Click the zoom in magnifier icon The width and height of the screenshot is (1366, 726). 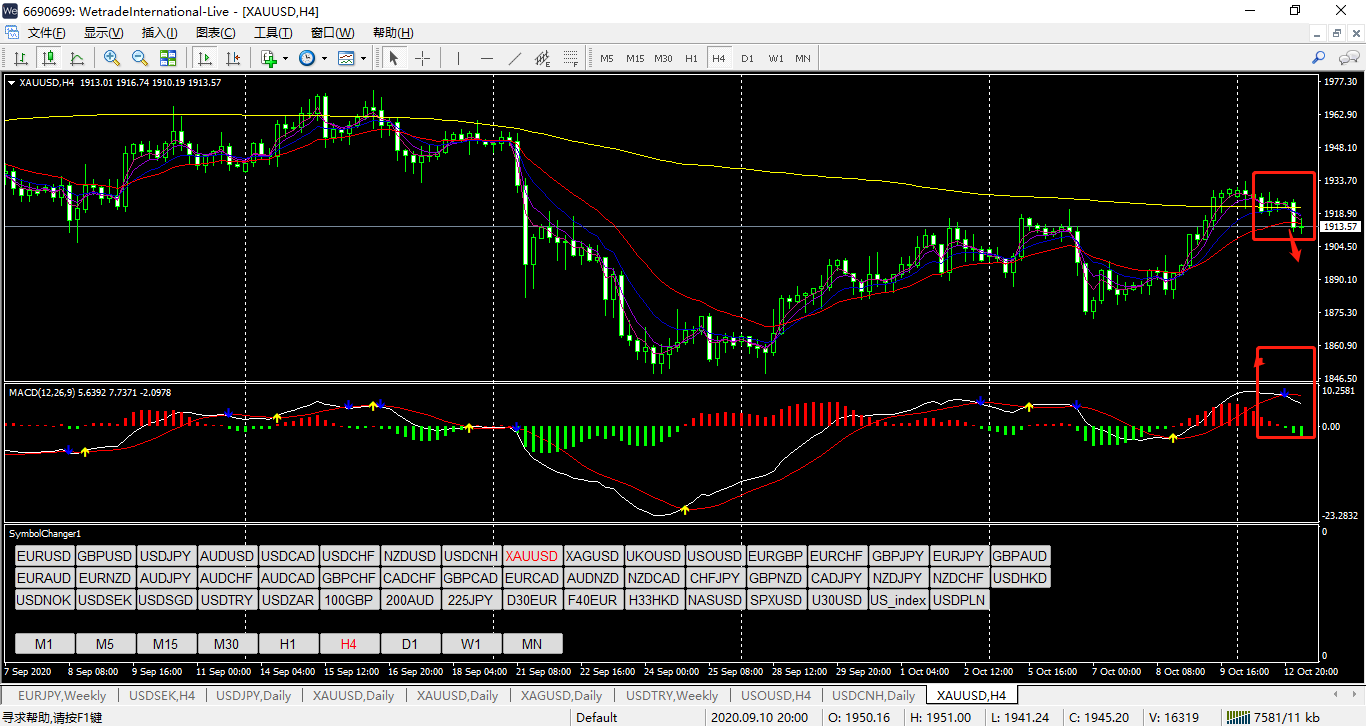111,58
